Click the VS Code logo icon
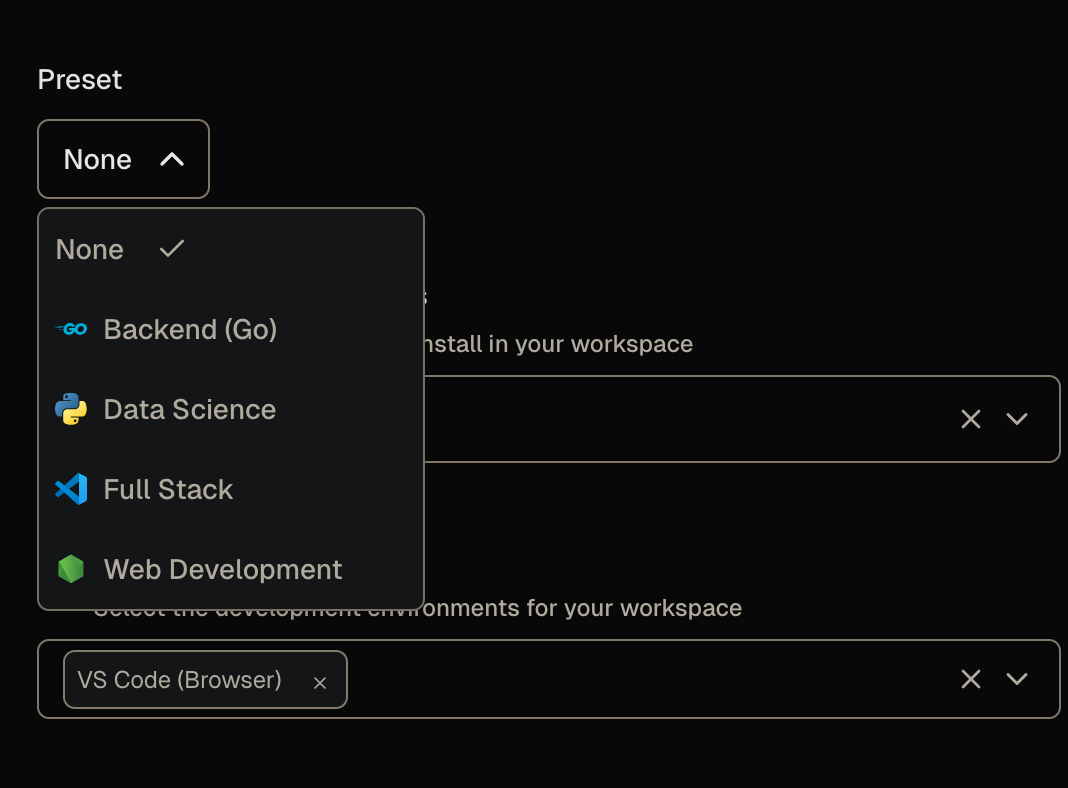 tap(71, 489)
